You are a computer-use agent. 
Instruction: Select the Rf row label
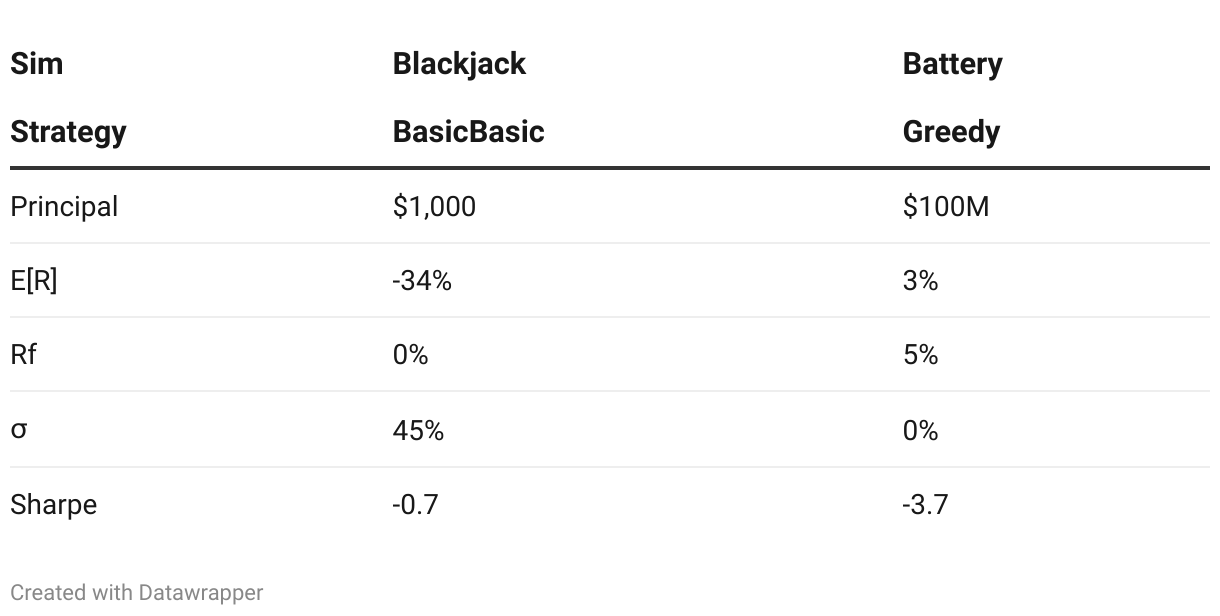click(x=23, y=355)
